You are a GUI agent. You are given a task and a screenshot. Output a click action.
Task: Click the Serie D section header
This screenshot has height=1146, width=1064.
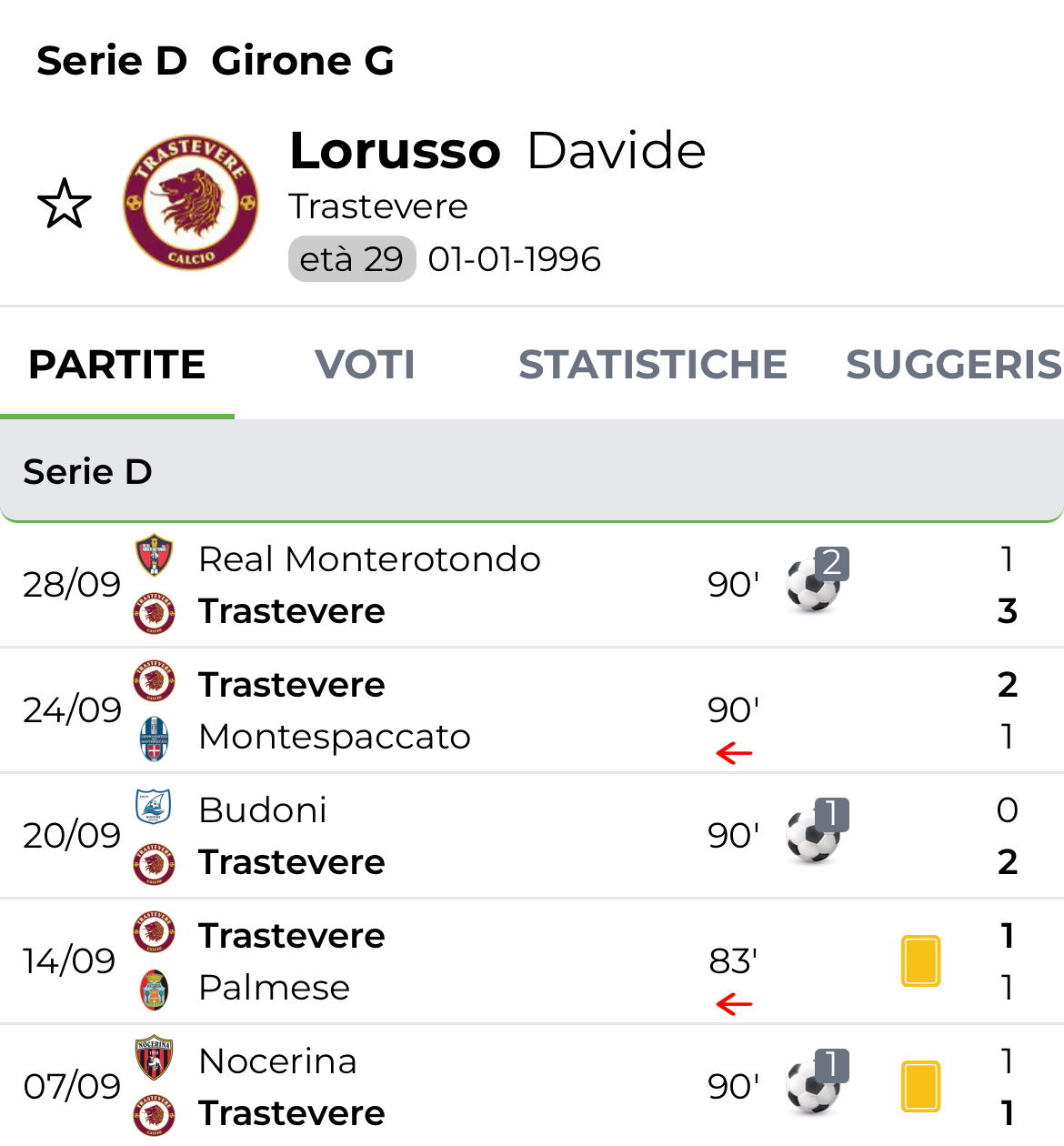point(532,471)
